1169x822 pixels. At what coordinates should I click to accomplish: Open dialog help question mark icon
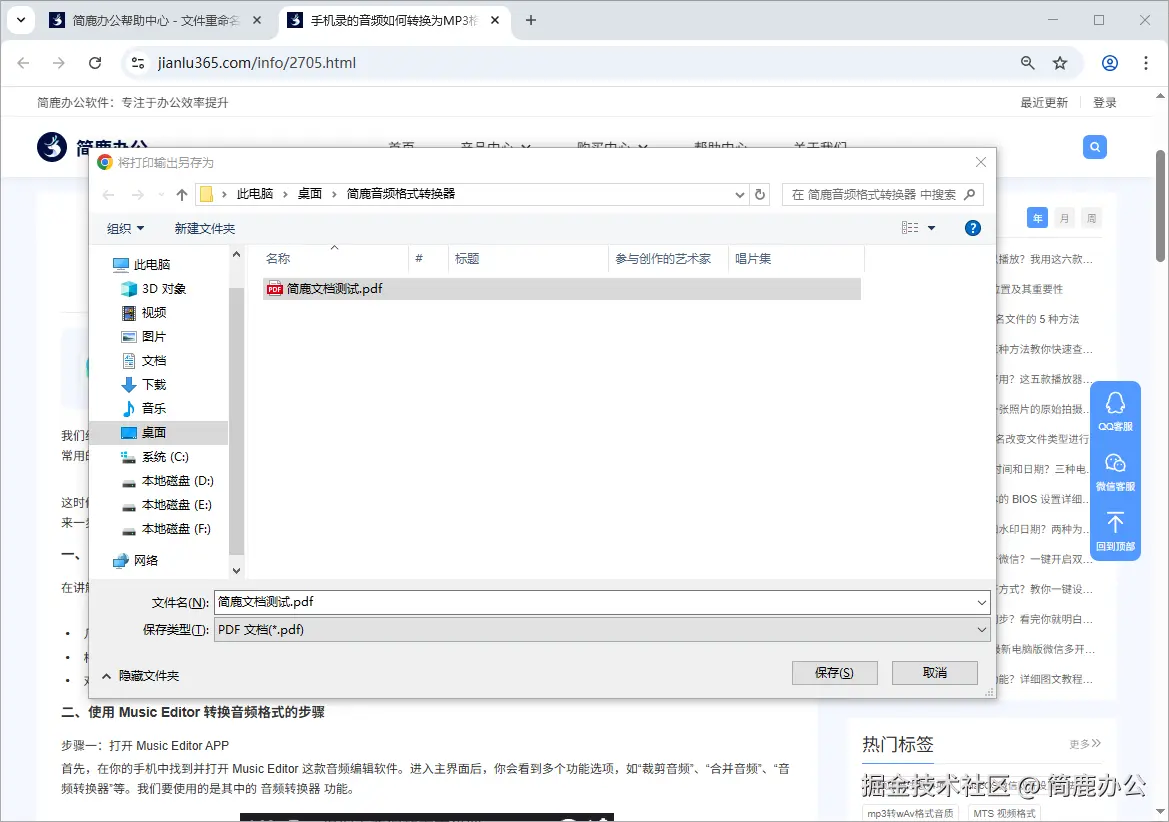click(x=972, y=228)
